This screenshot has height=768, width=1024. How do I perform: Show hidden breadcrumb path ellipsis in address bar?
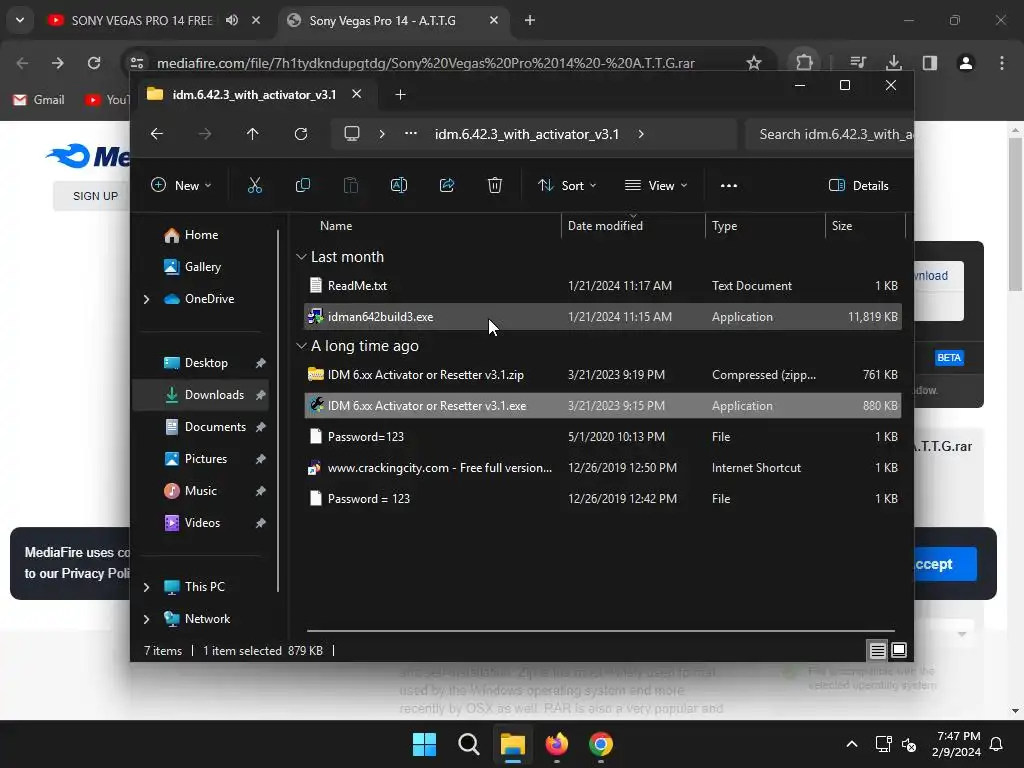coord(411,133)
